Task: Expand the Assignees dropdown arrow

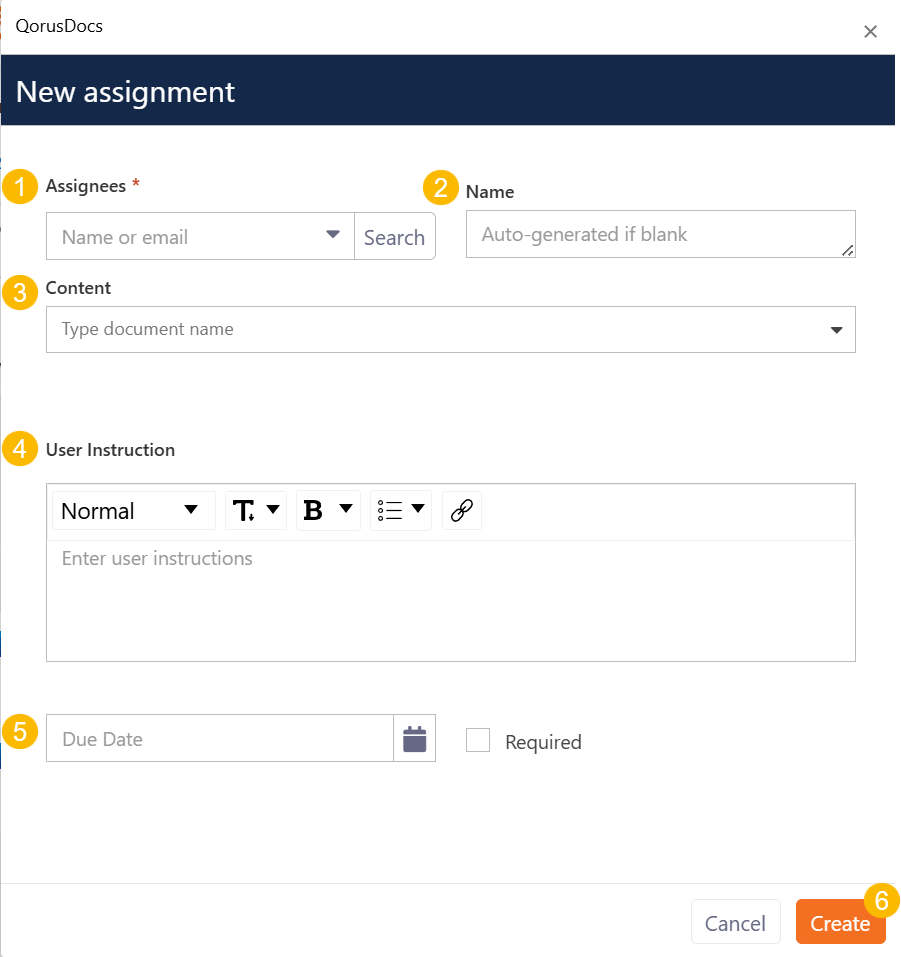Action: tap(333, 235)
